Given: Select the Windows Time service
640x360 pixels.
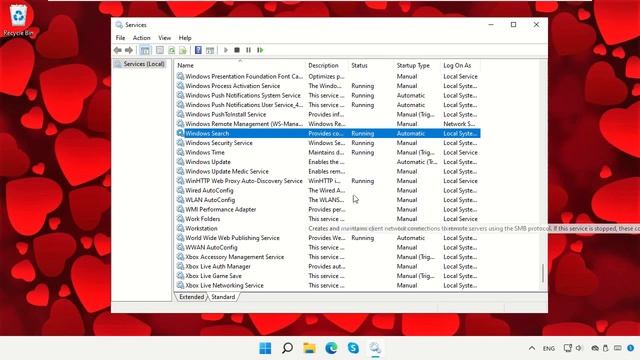Looking at the screenshot, I should [328, 152].
